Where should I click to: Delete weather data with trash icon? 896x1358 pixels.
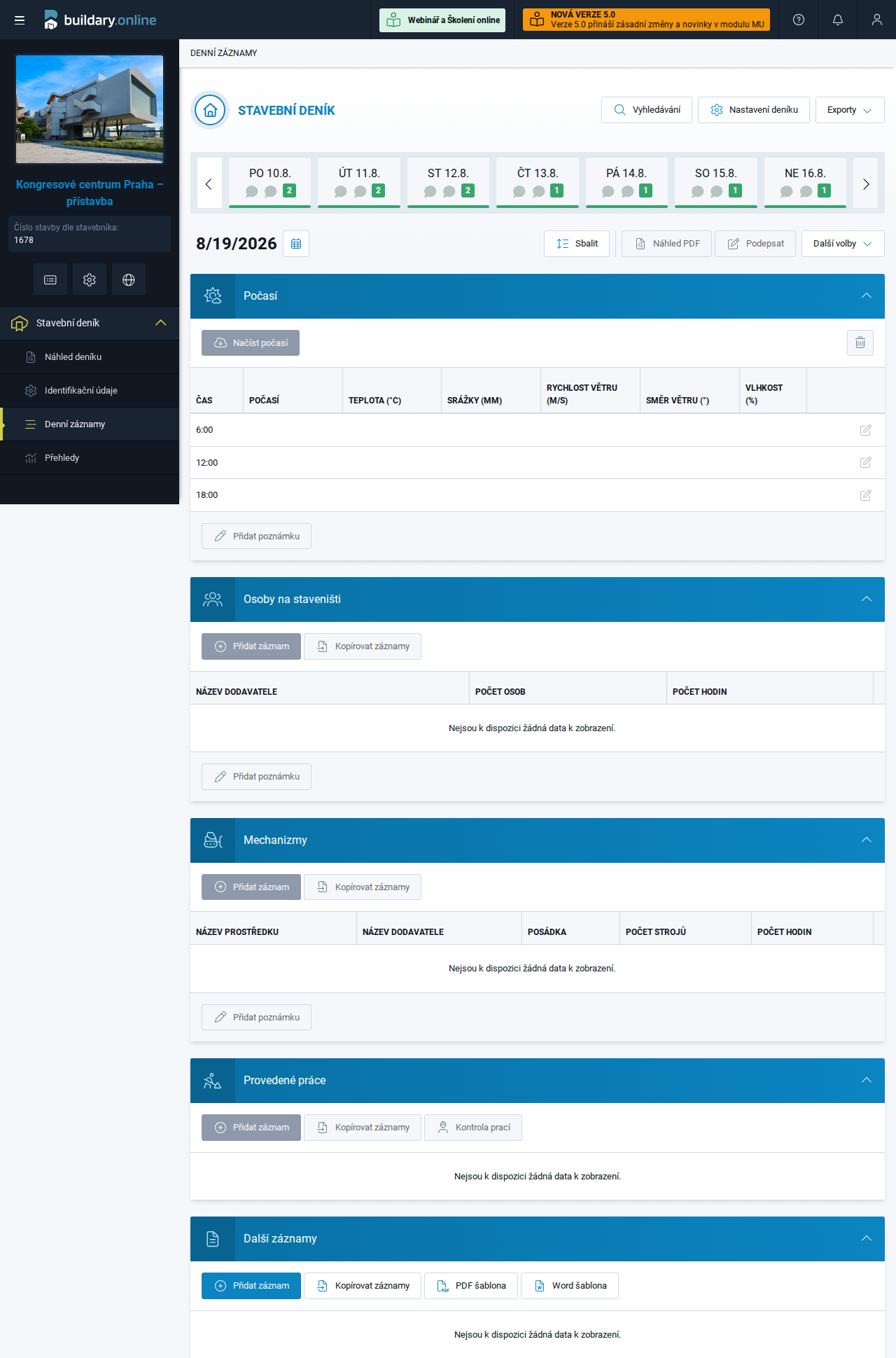[860, 342]
